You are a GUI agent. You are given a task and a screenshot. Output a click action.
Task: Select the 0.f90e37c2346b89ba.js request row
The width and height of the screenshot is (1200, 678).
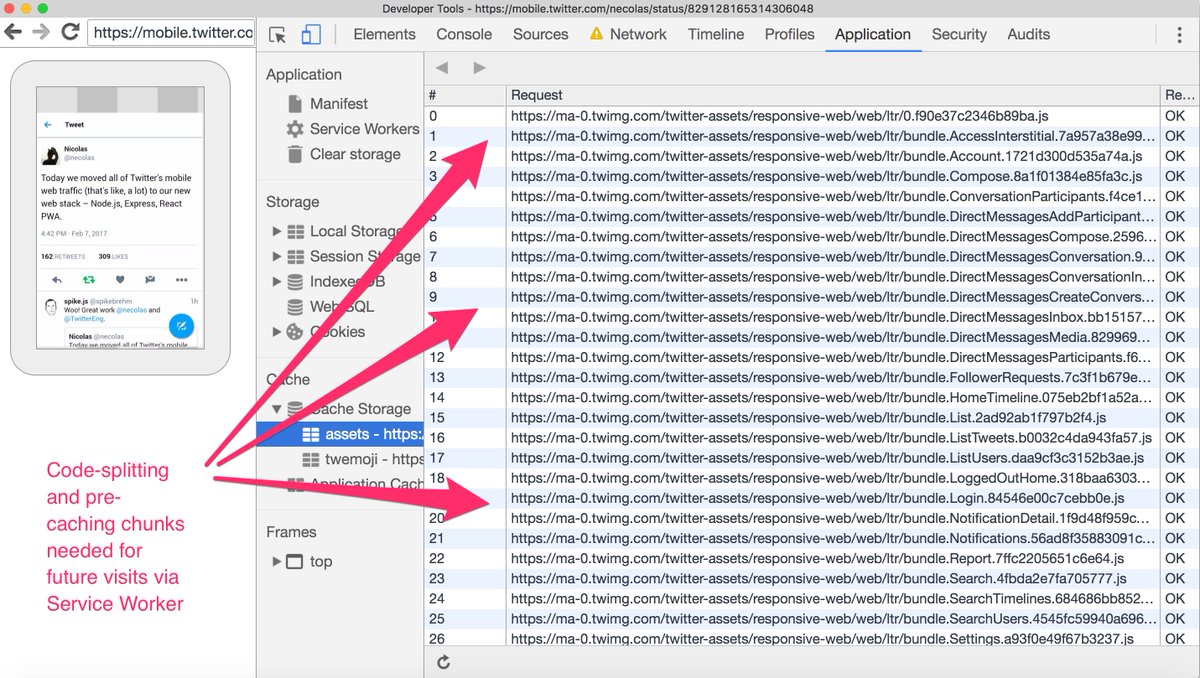pyautogui.click(x=812, y=116)
